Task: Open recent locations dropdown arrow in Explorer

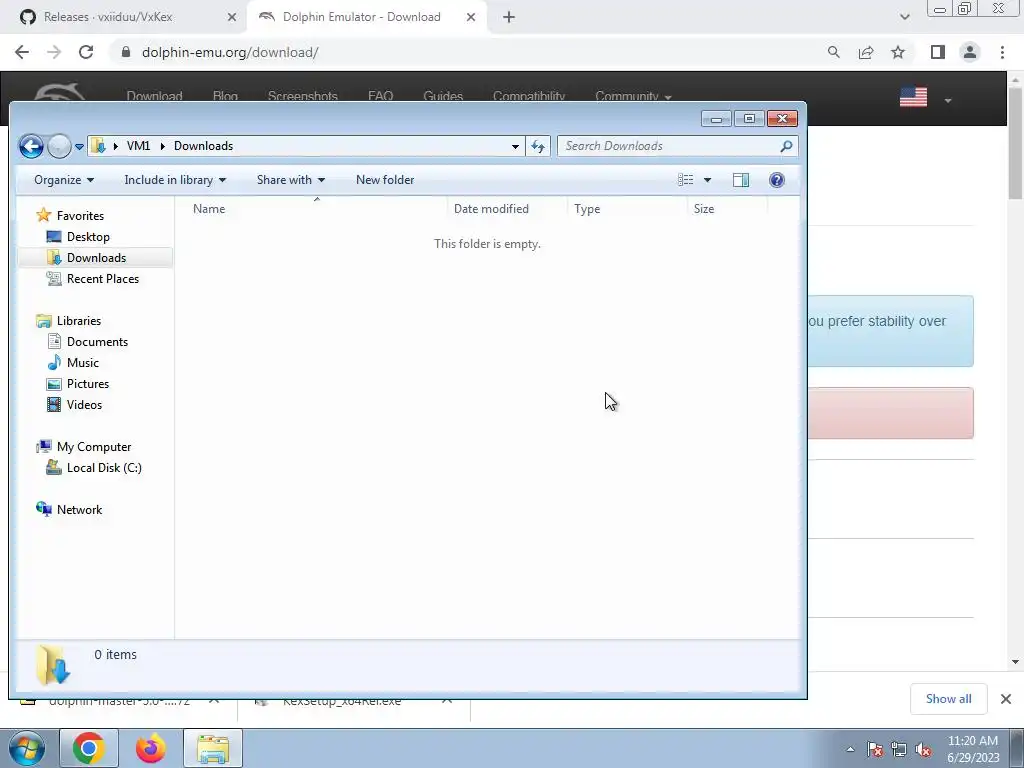Action: [79, 147]
